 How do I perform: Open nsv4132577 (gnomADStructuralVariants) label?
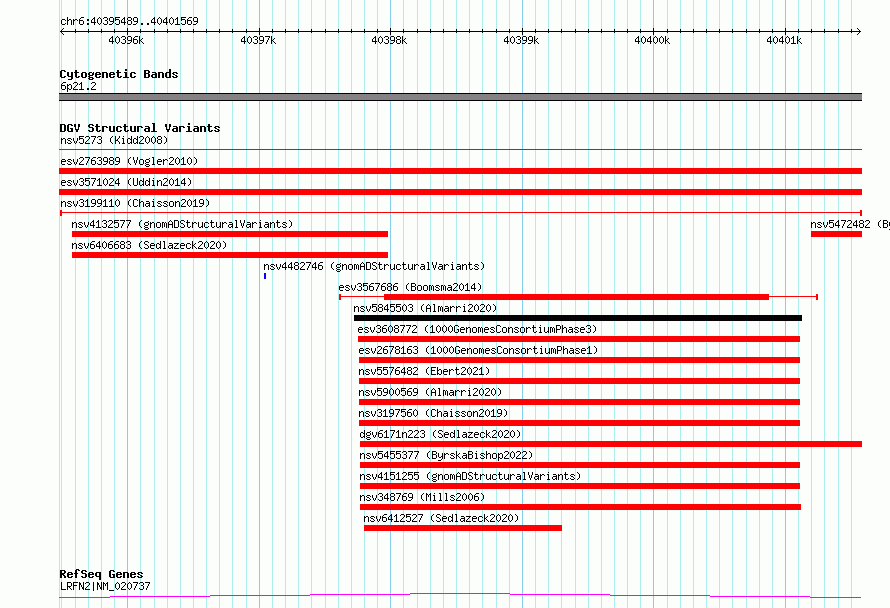pyautogui.click(x=182, y=224)
